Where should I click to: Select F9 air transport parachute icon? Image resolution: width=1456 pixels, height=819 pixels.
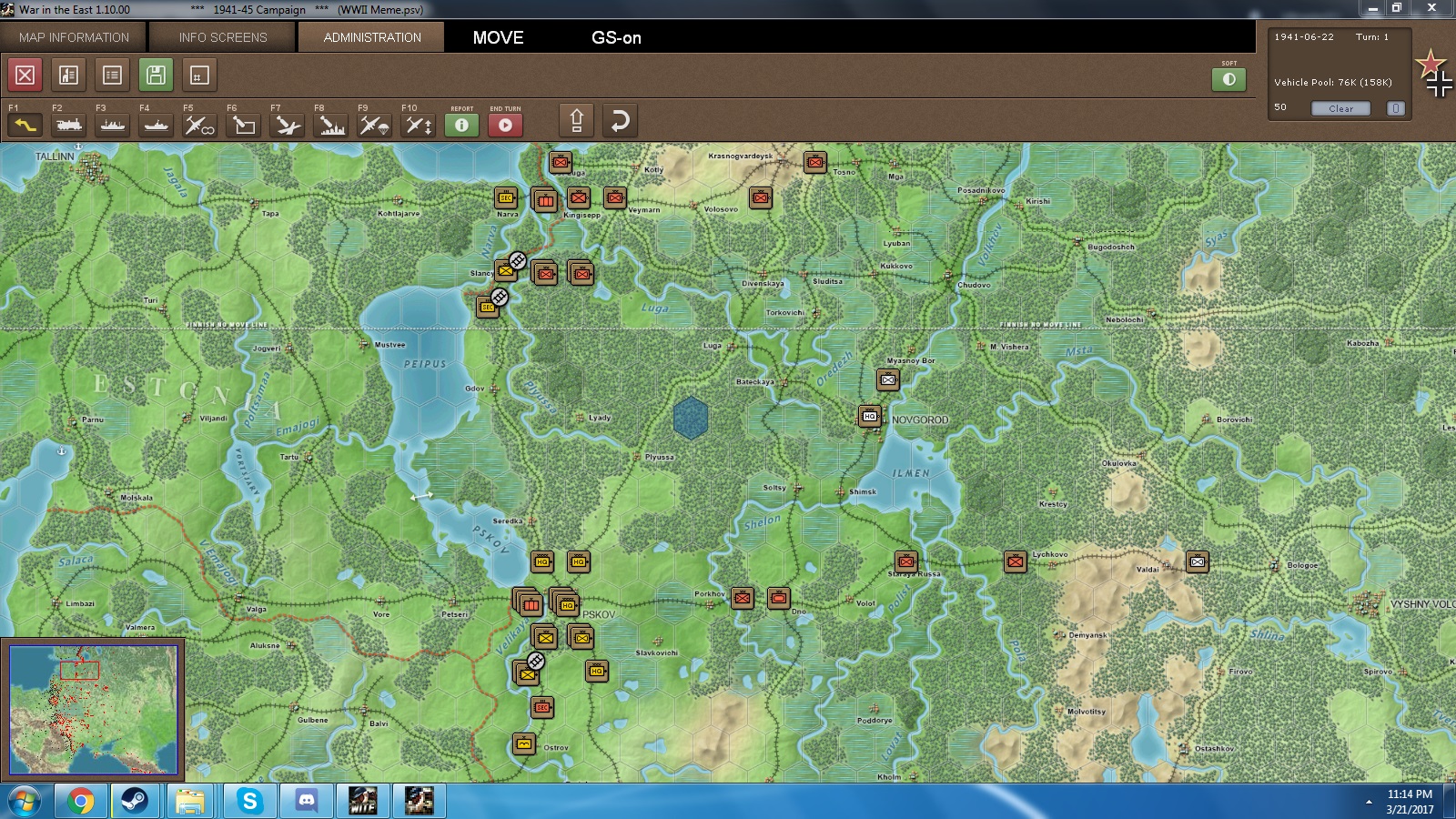click(375, 125)
